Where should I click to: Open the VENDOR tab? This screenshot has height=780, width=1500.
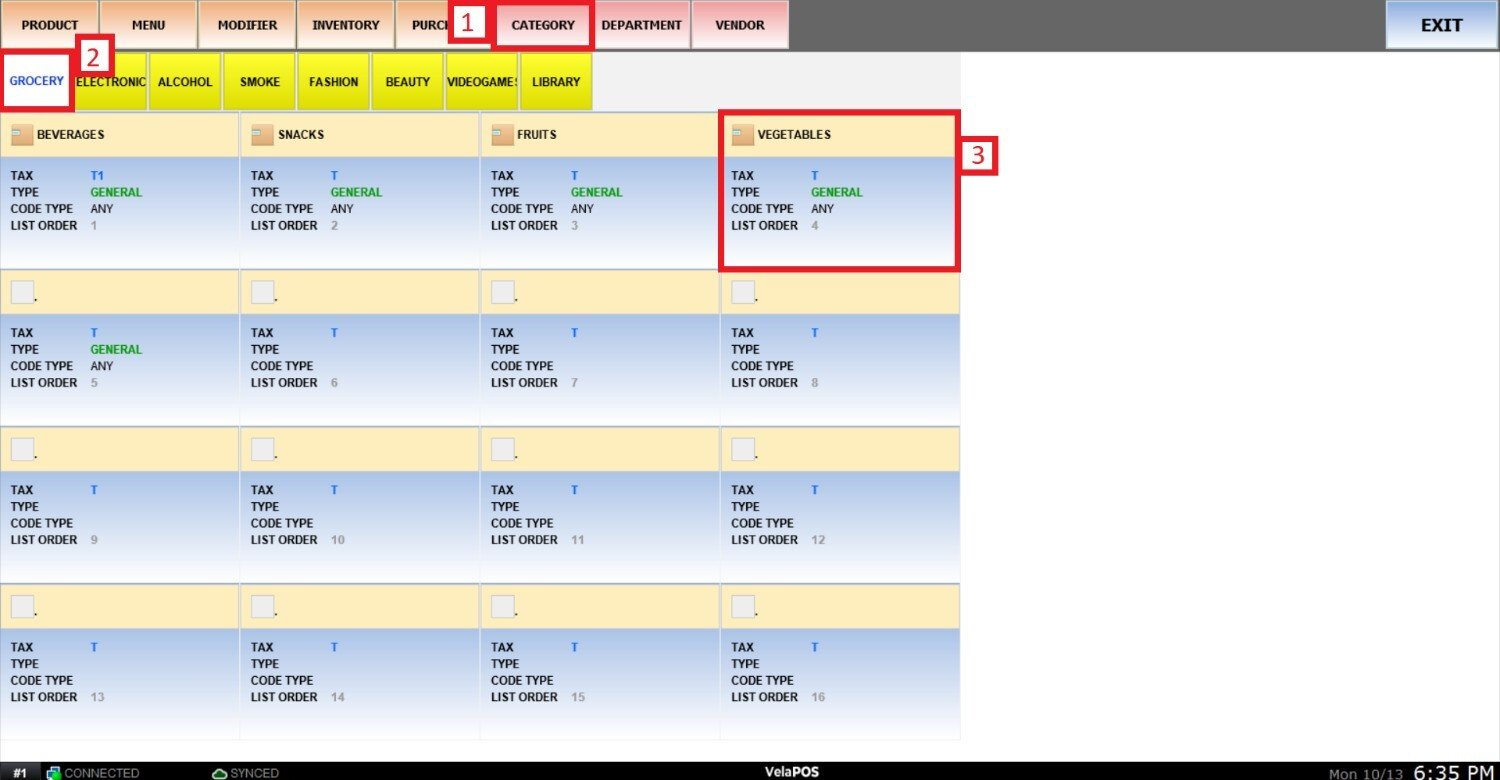[740, 25]
